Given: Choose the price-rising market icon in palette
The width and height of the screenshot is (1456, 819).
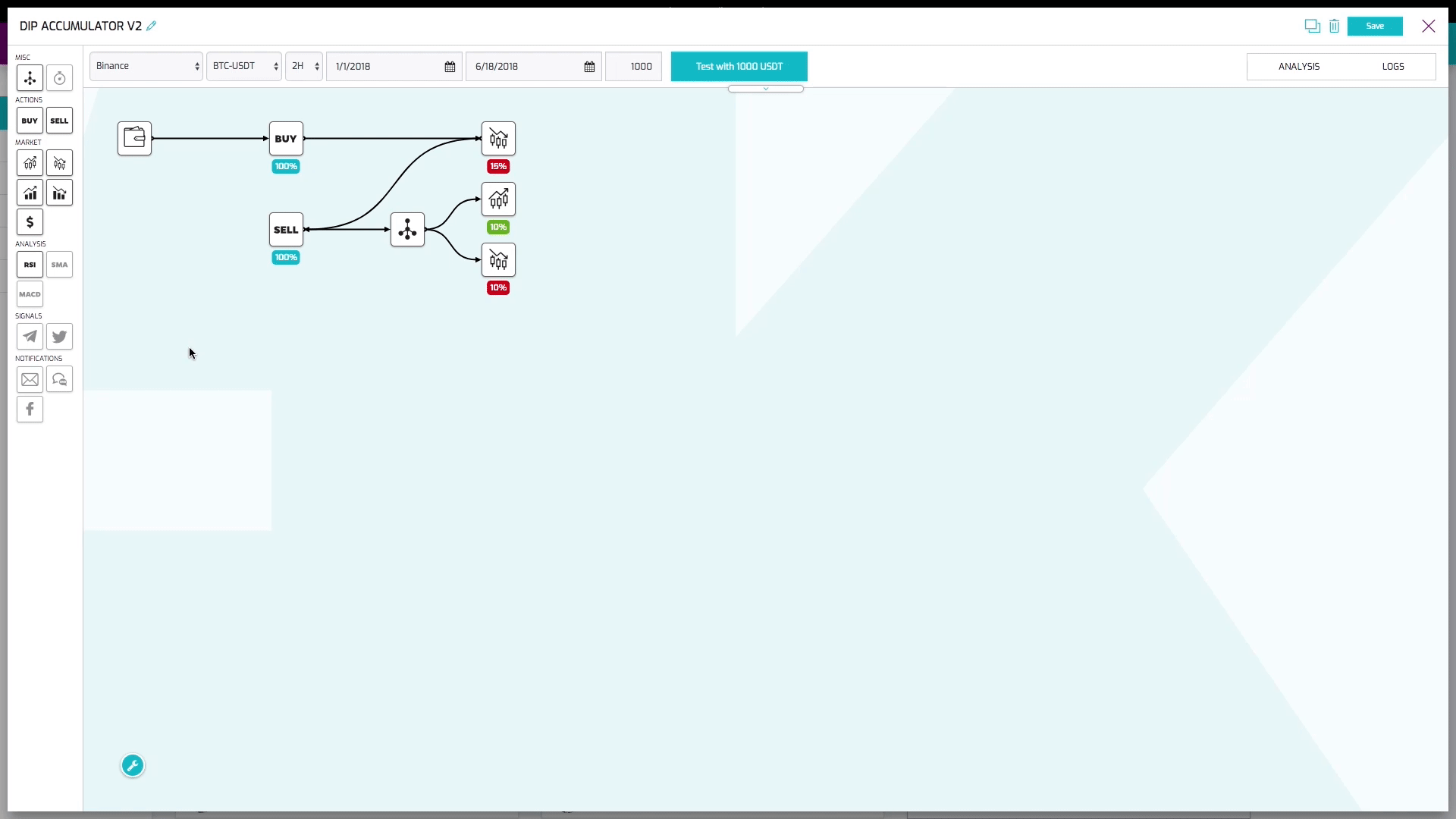Looking at the screenshot, I should click(x=30, y=163).
